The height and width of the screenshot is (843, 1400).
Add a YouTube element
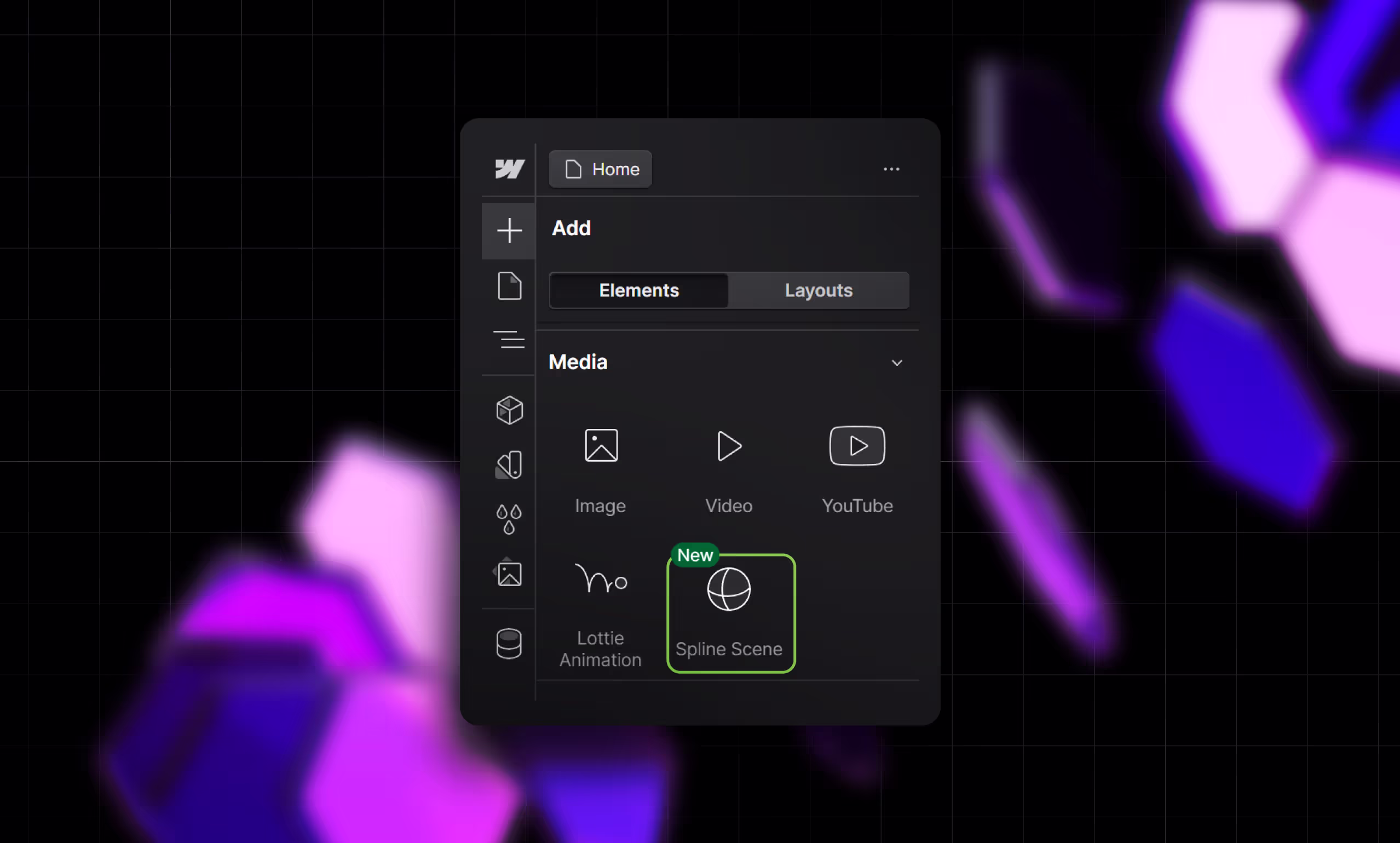click(x=857, y=471)
